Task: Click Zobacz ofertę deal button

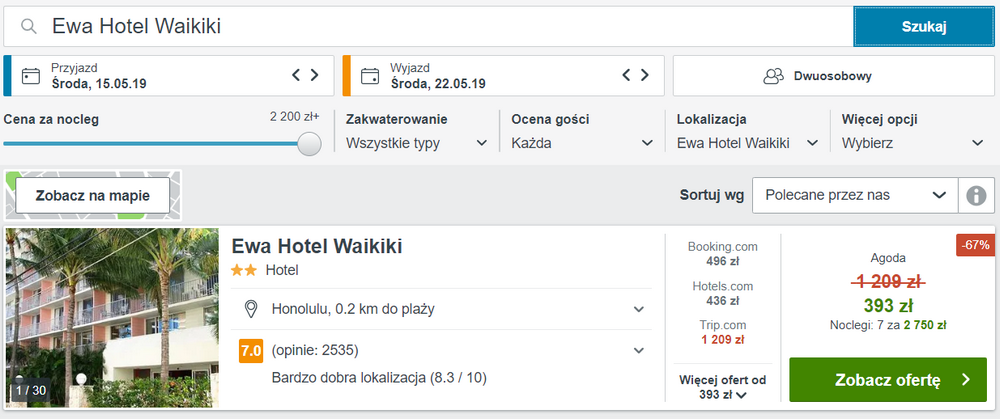Action: (888, 380)
